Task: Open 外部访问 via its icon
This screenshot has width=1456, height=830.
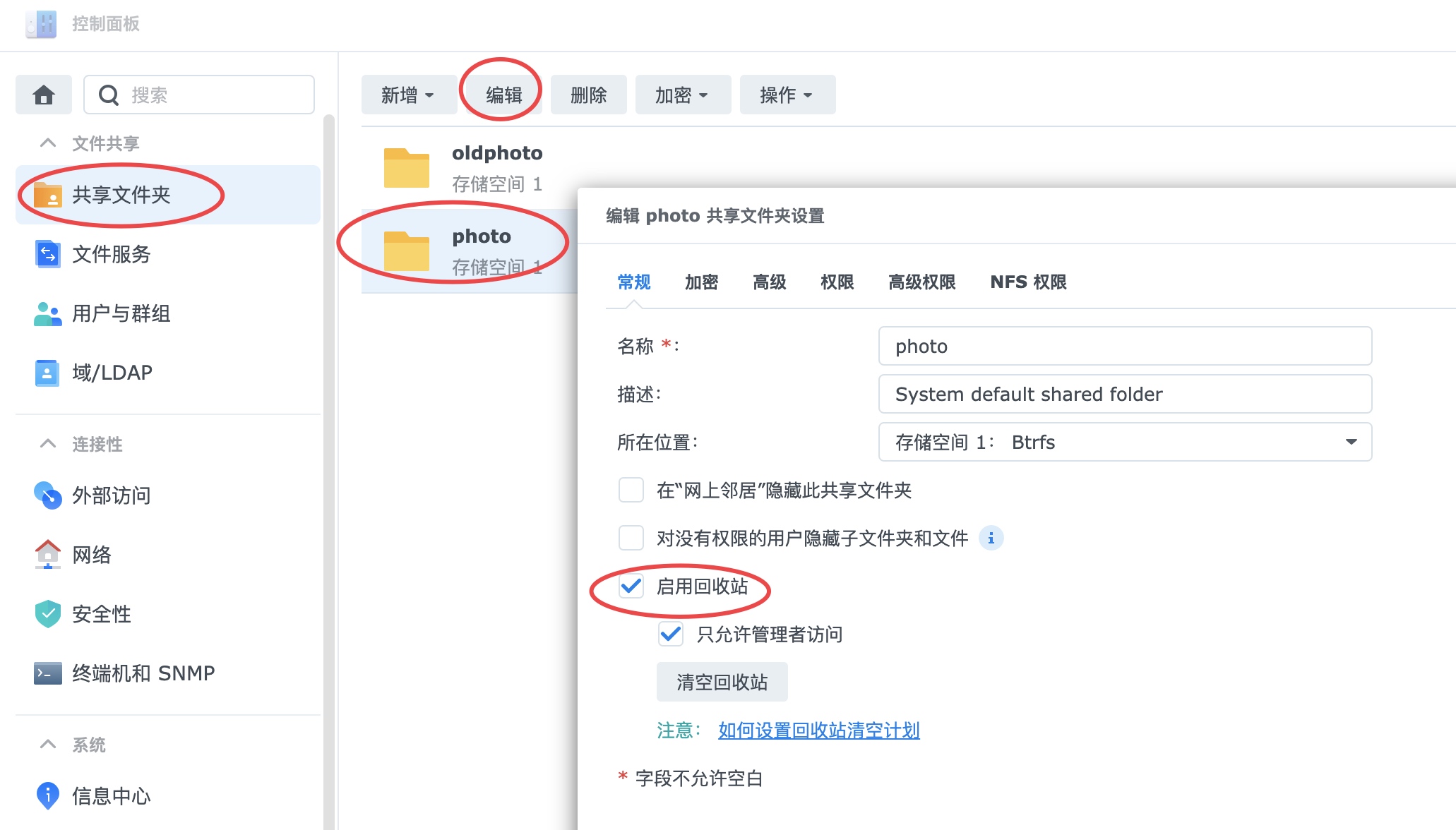Action: point(48,495)
